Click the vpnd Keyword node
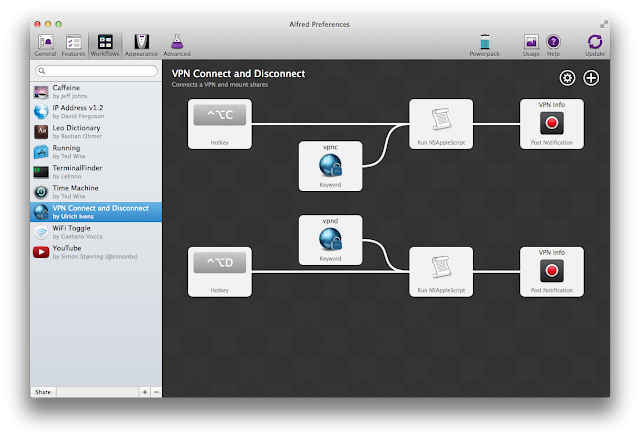 (x=330, y=240)
